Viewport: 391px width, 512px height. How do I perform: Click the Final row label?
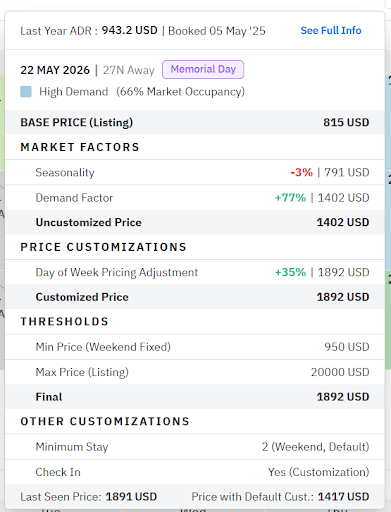click(x=49, y=397)
